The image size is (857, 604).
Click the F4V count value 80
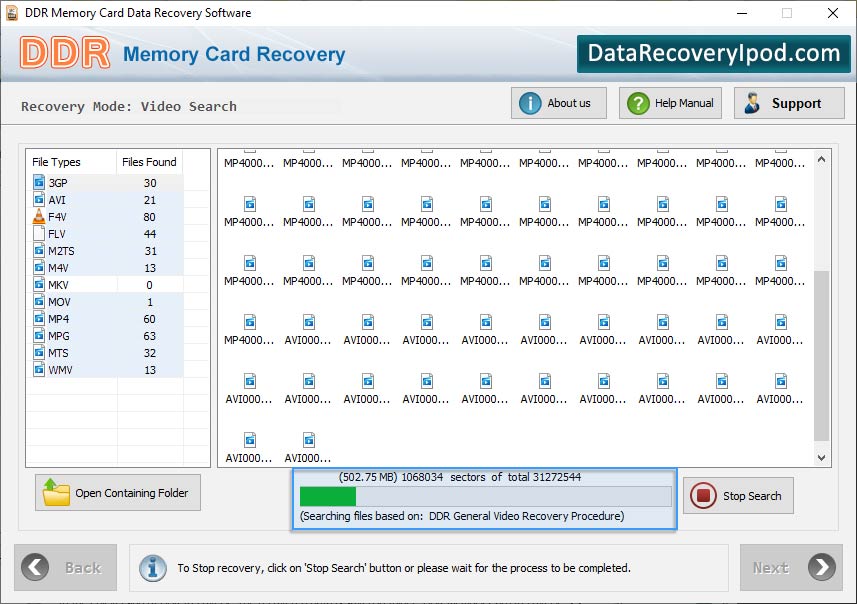pyautogui.click(x=150, y=217)
